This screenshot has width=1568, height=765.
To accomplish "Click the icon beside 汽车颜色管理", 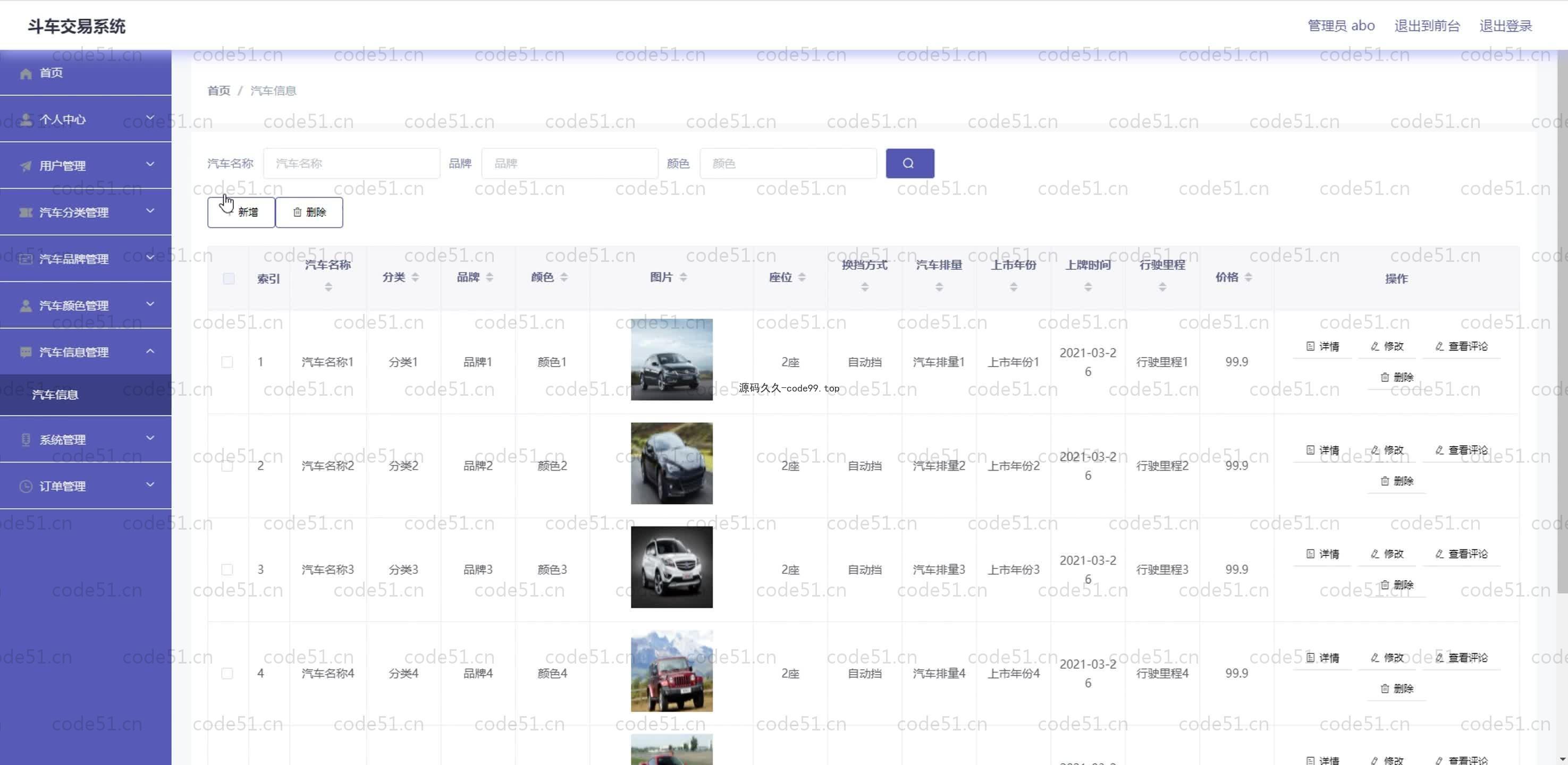I will pos(26,305).
